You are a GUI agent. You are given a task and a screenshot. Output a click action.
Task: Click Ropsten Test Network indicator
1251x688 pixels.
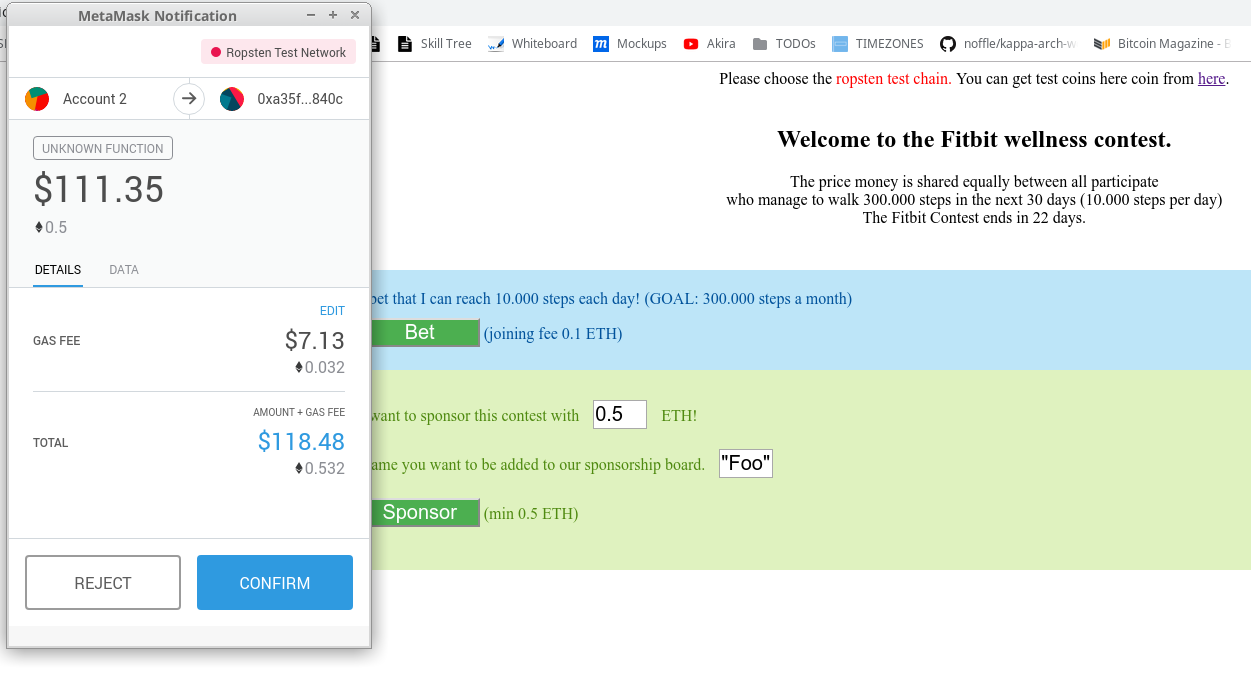pyautogui.click(x=278, y=52)
